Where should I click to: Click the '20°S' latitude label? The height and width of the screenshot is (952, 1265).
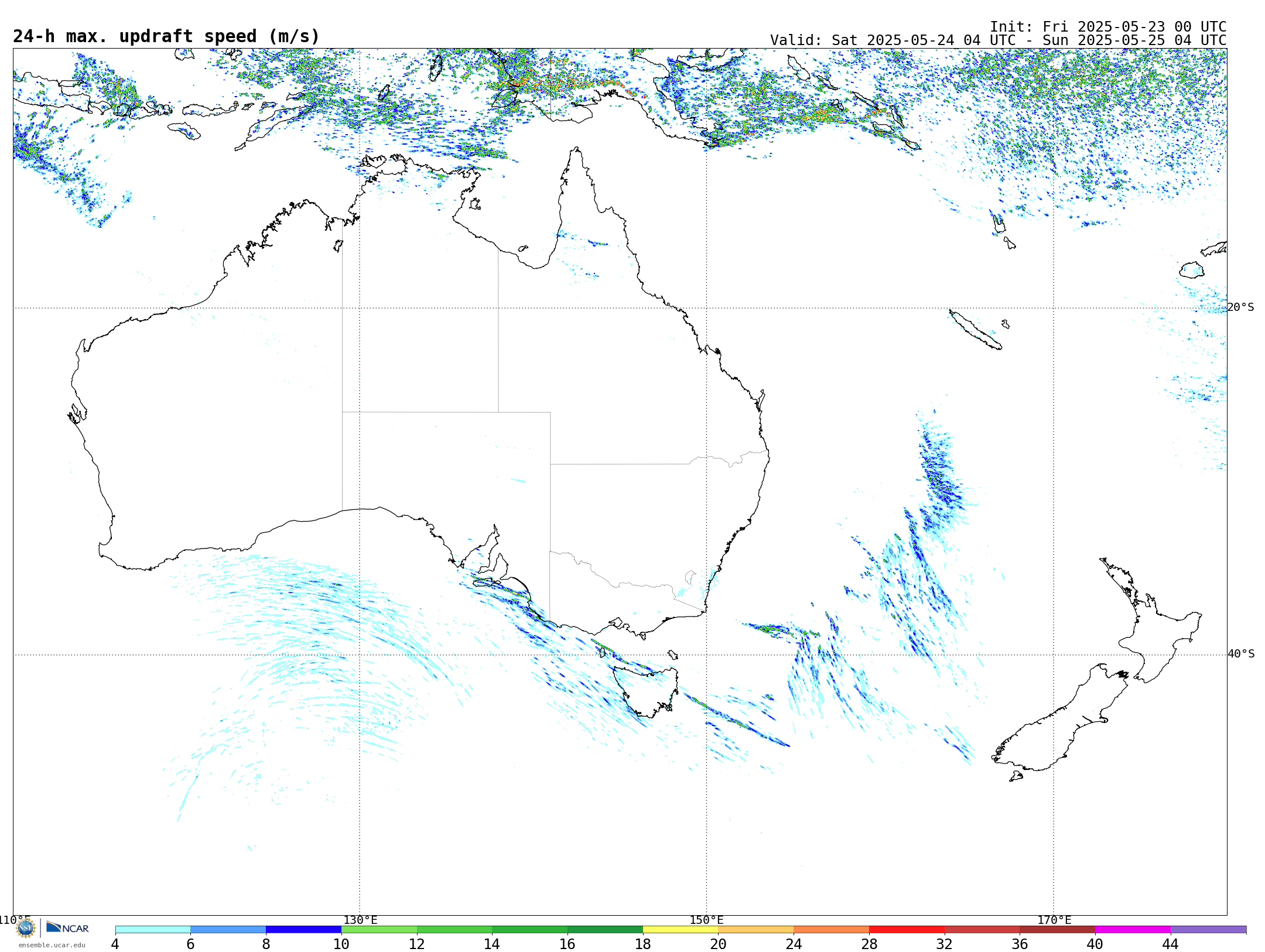[1241, 307]
